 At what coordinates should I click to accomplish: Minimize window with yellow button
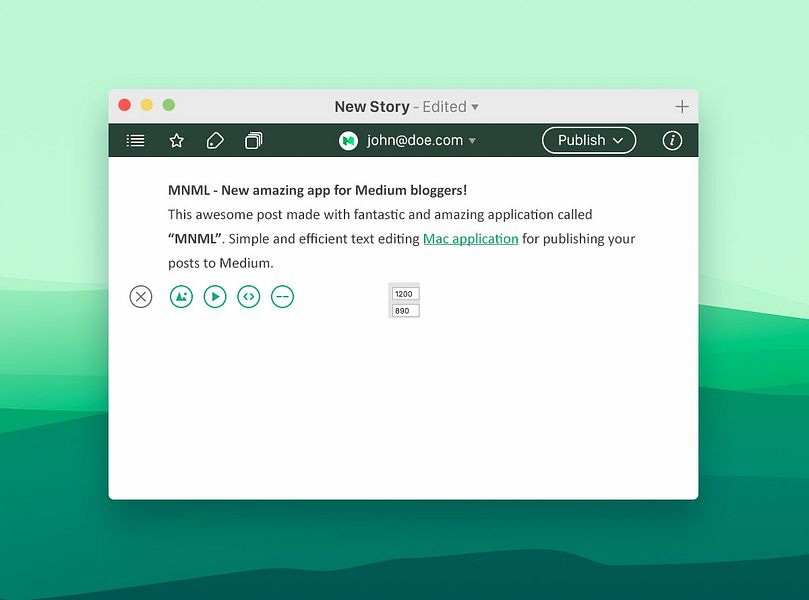point(147,105)
